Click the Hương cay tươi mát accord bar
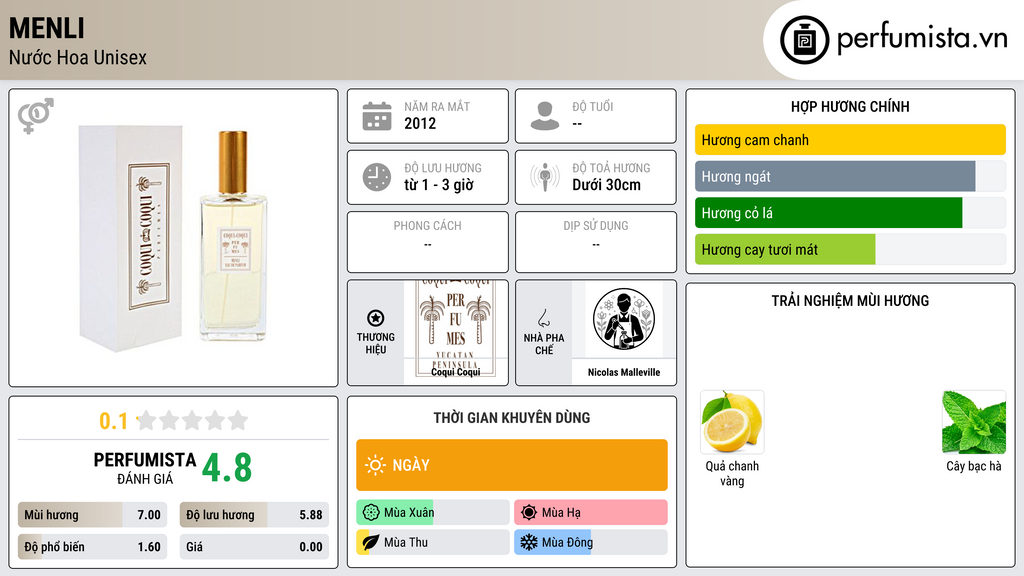1024x576 pixels. 850,249
